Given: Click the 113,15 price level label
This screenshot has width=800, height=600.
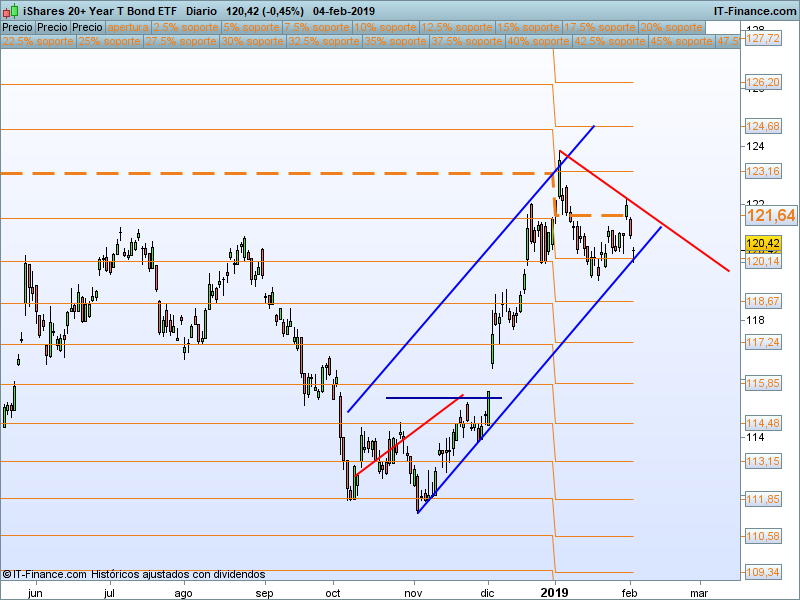Looking at the screenshot, I should point(763,461).
